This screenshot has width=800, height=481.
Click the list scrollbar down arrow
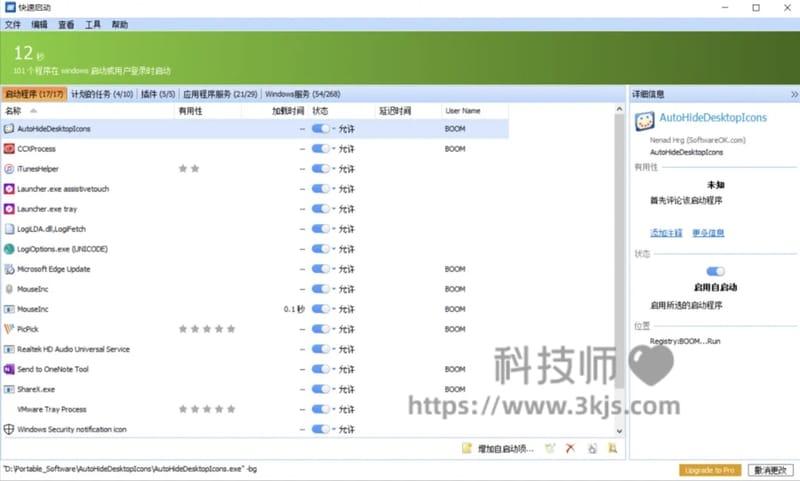(619, 431)
